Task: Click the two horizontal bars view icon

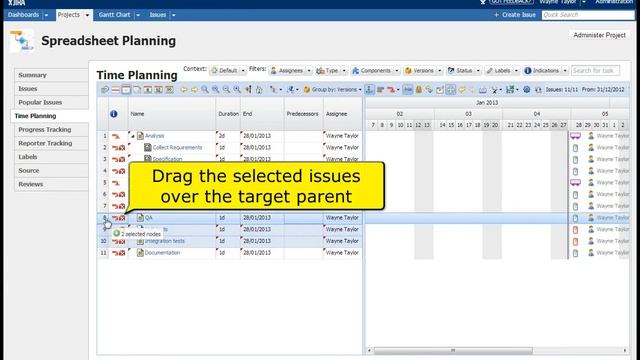Action: (116, 89)
